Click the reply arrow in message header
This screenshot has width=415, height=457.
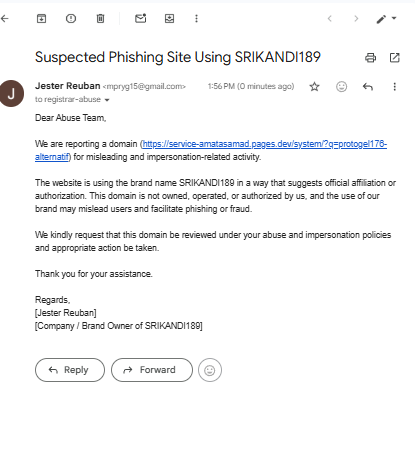pos(368,87)
